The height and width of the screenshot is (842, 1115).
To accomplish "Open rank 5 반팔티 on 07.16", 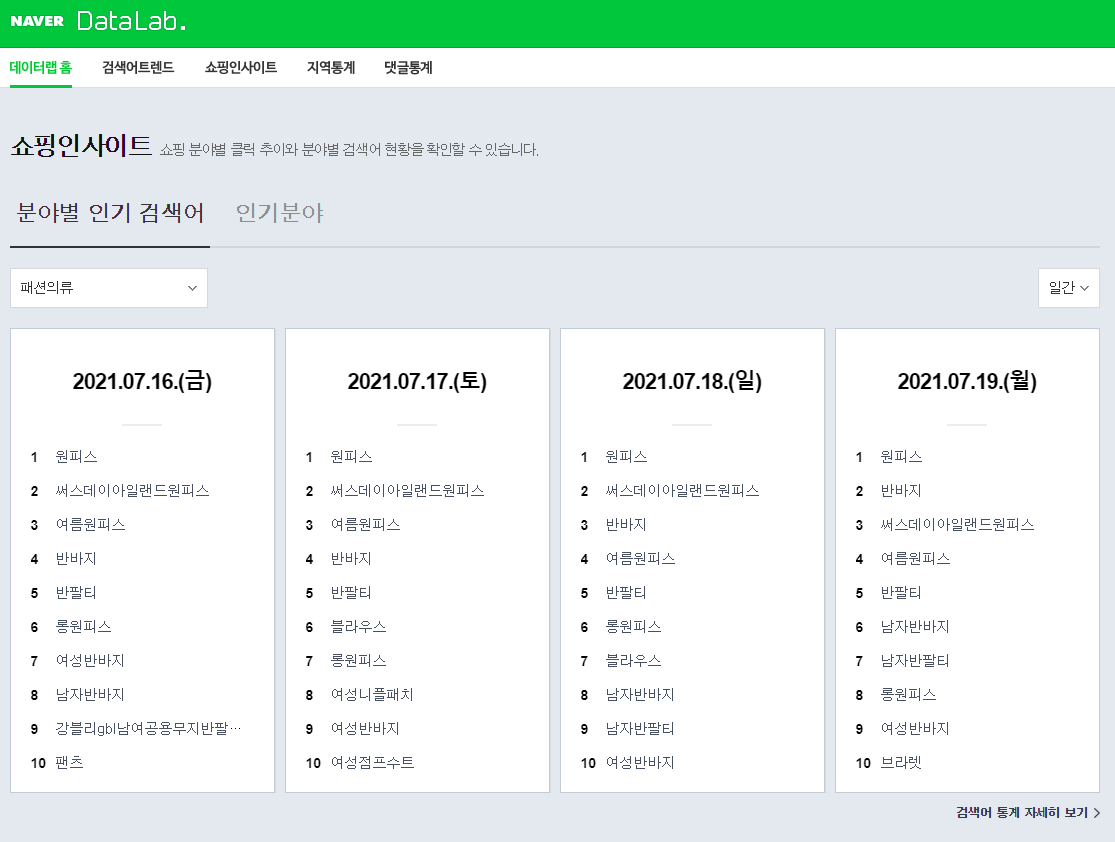I will (76, 593).
